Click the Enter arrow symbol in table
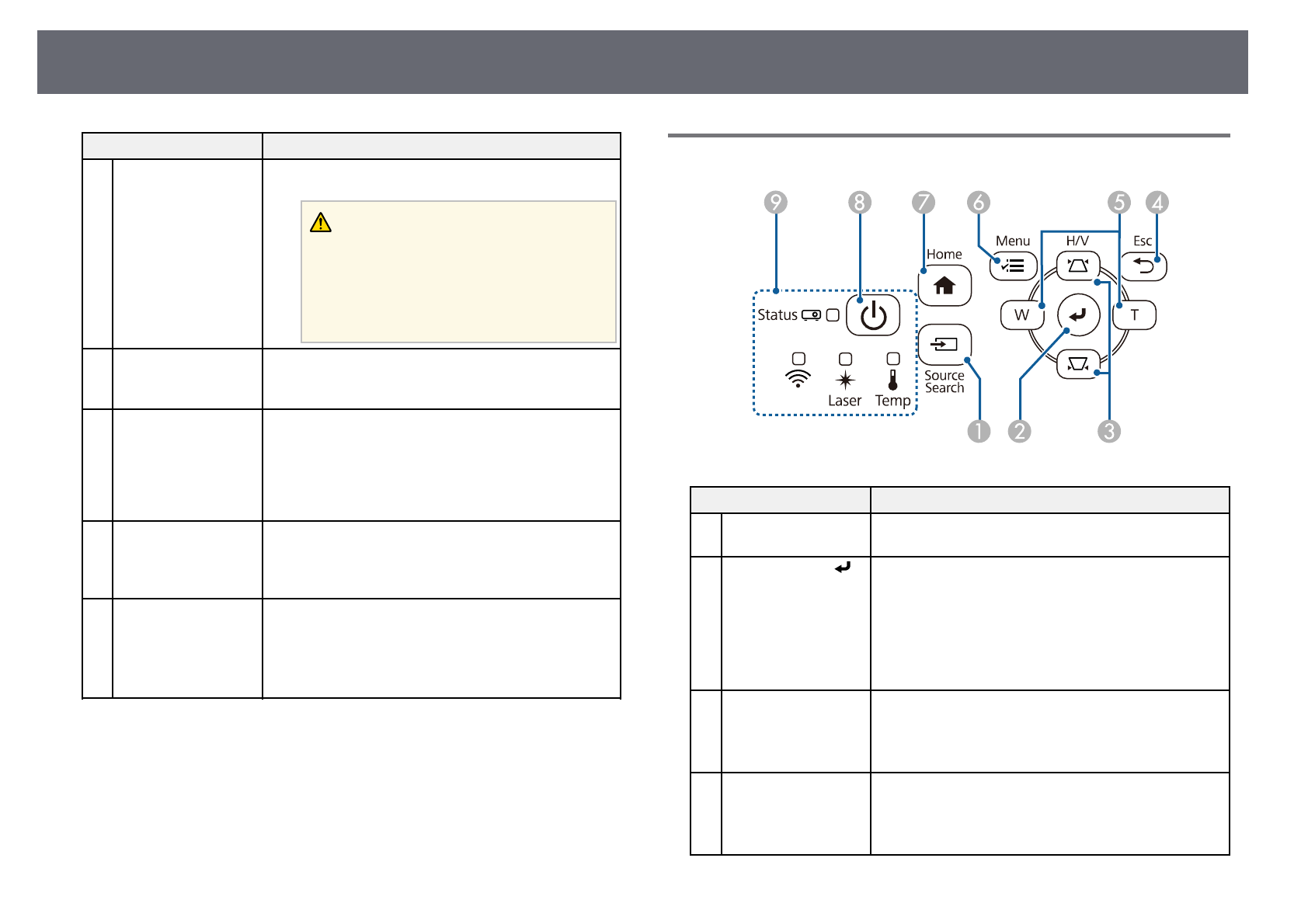1308x924 pixels. [x=843, y=568]
